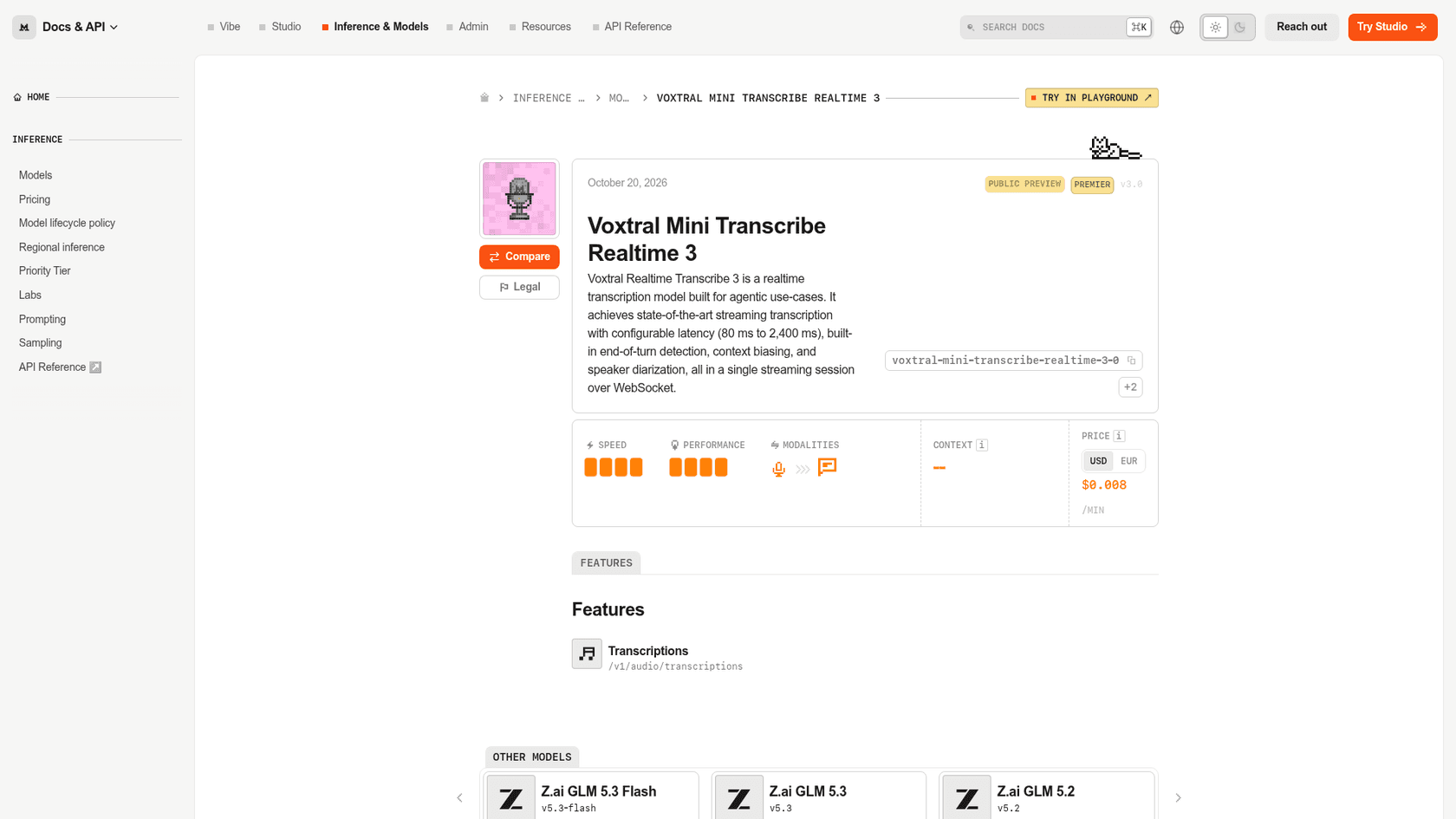
Task: Open the Transcriptions feature music icon
Action: (587, 653)
